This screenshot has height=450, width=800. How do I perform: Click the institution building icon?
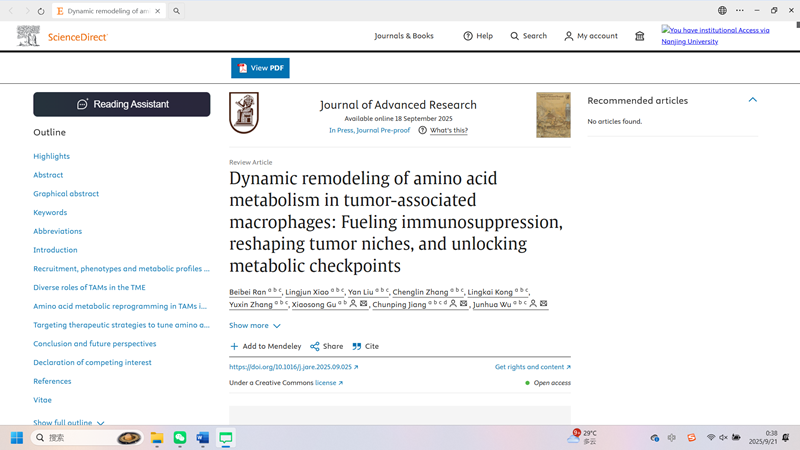640,36
